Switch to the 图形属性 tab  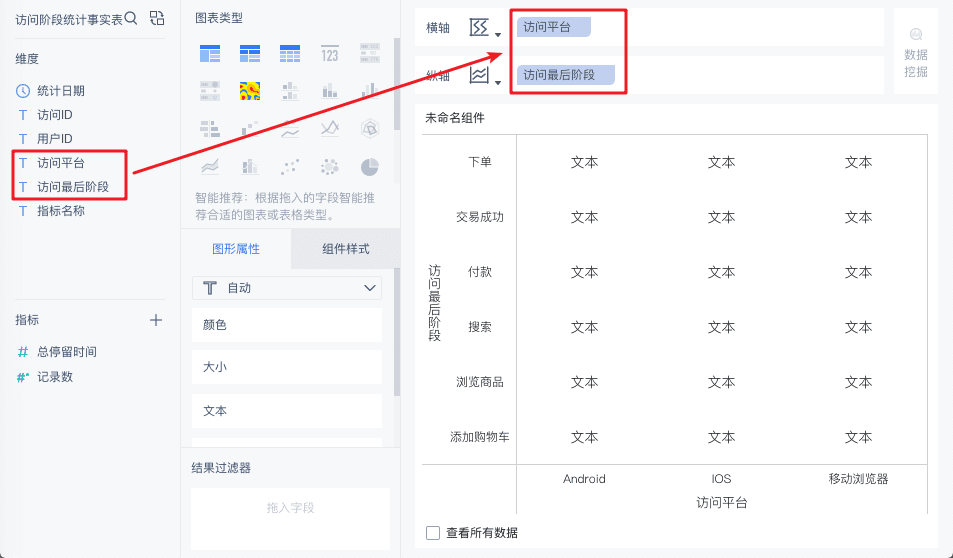coord(236,249)
